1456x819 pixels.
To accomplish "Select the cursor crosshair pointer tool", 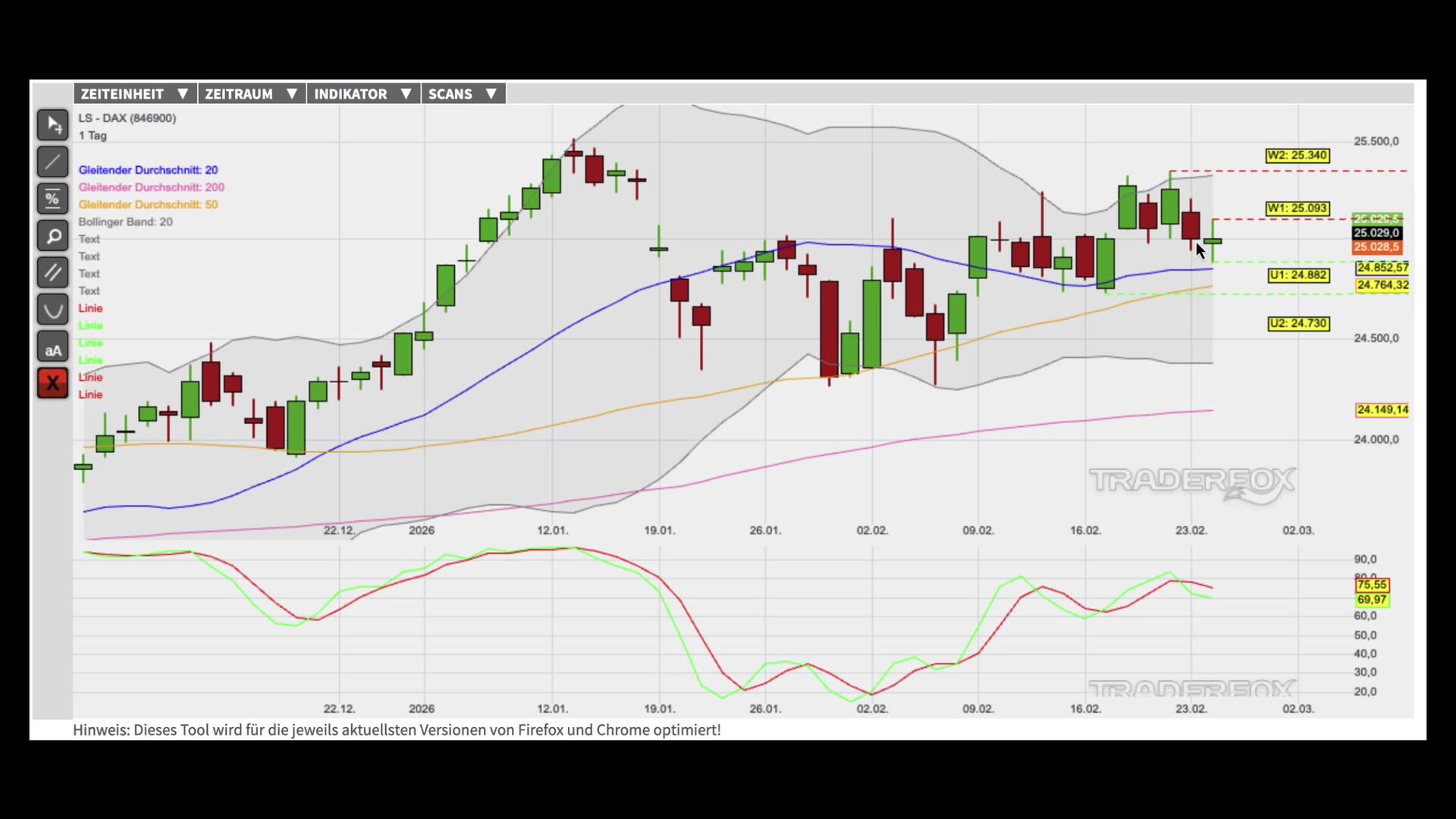I will click(x=52, y=124).
